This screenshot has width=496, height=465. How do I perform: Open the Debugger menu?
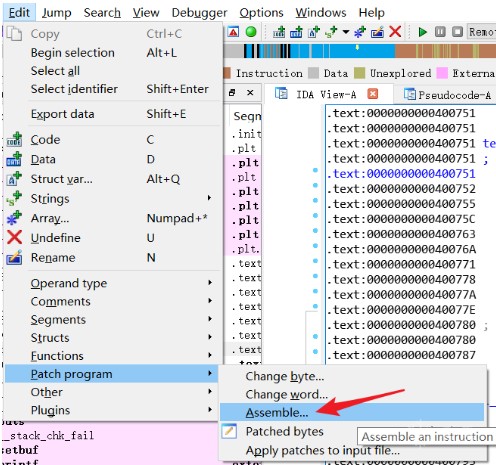pyautogui.click(x=199, y=13)
